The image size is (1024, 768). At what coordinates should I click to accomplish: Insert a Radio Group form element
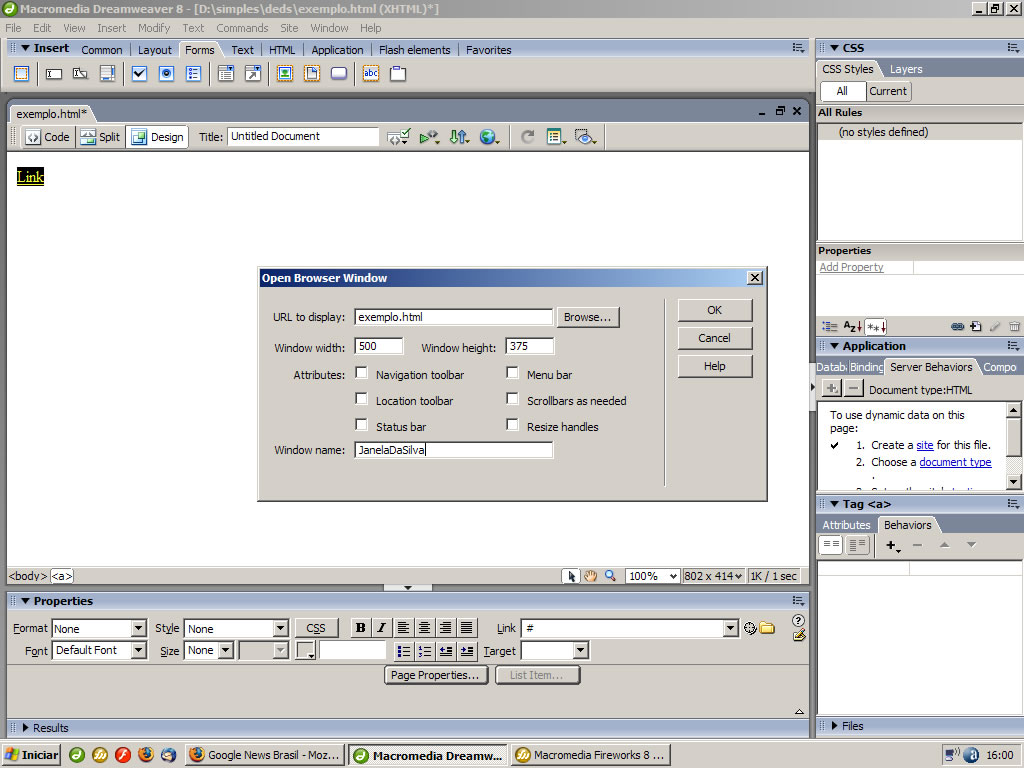(x=193, y=74)
